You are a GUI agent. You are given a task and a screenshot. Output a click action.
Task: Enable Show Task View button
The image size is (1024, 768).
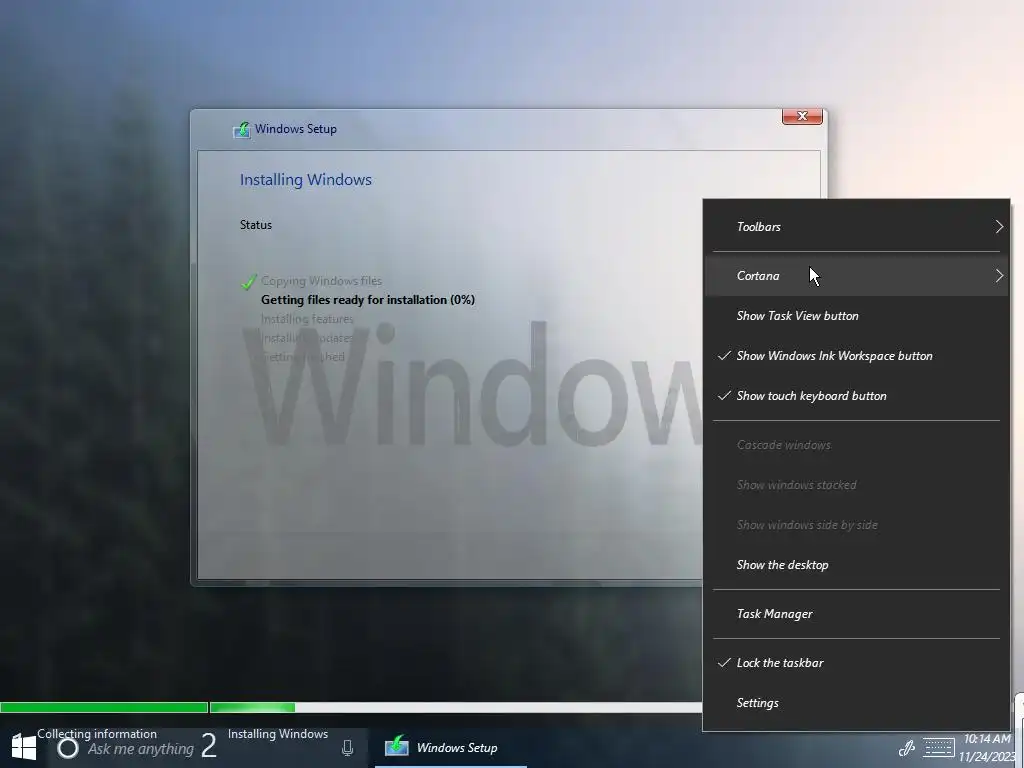856,316
